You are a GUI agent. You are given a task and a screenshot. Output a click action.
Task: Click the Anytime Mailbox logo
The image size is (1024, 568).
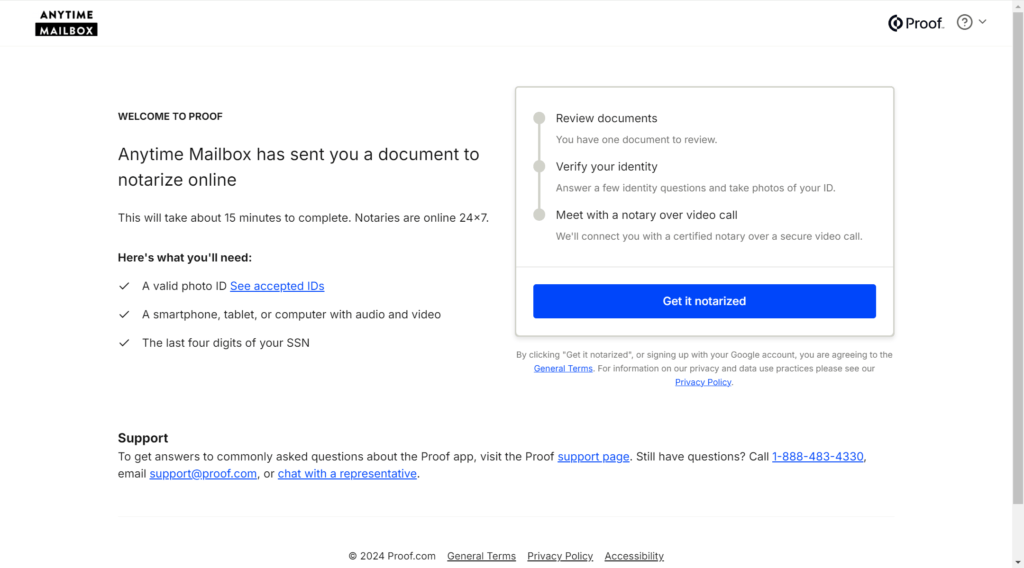coord(66,23)
